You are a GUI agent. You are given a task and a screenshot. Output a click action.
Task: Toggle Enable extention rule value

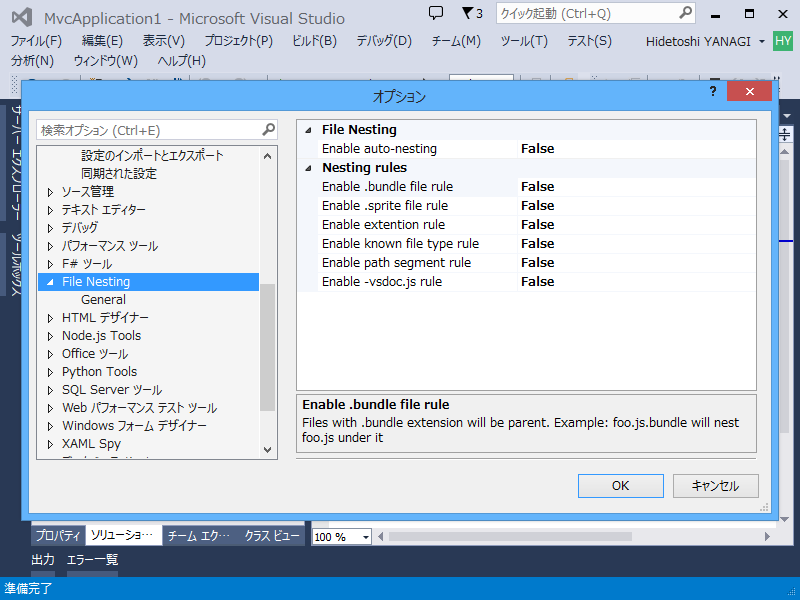(636, 224)
